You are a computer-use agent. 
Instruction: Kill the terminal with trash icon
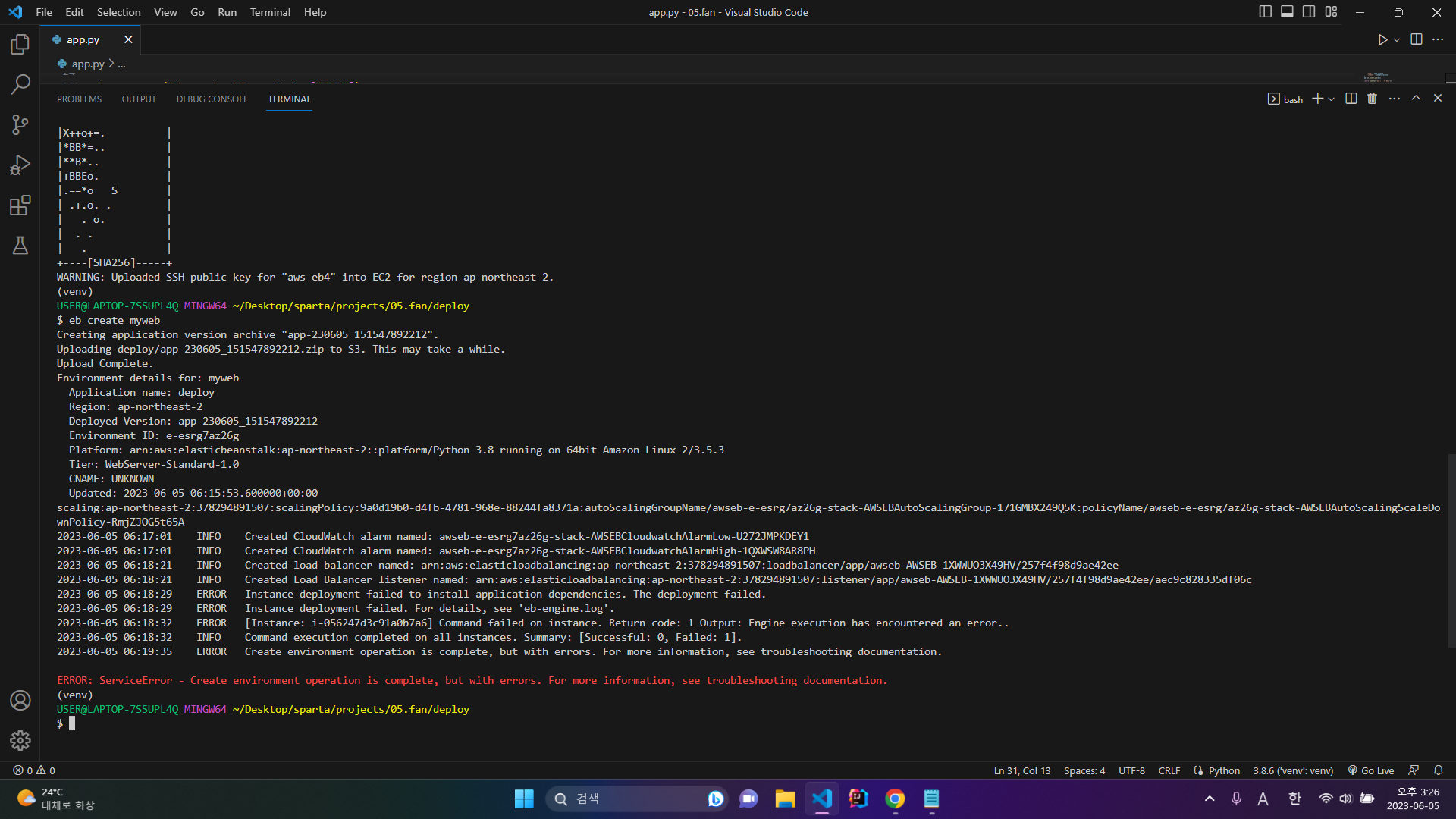1373,99
